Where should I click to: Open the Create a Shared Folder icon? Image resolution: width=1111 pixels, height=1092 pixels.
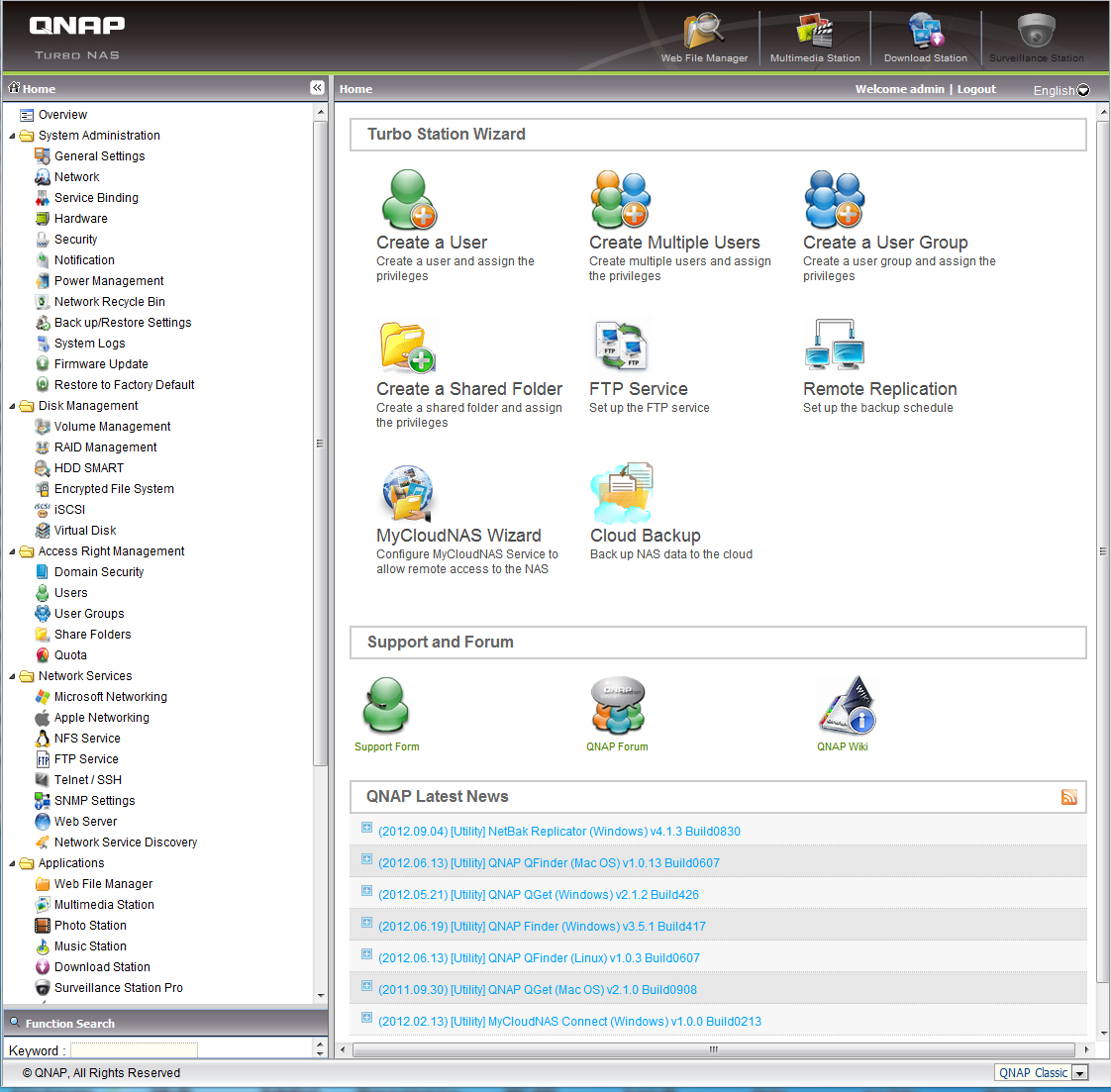click(x=407, y=347)
